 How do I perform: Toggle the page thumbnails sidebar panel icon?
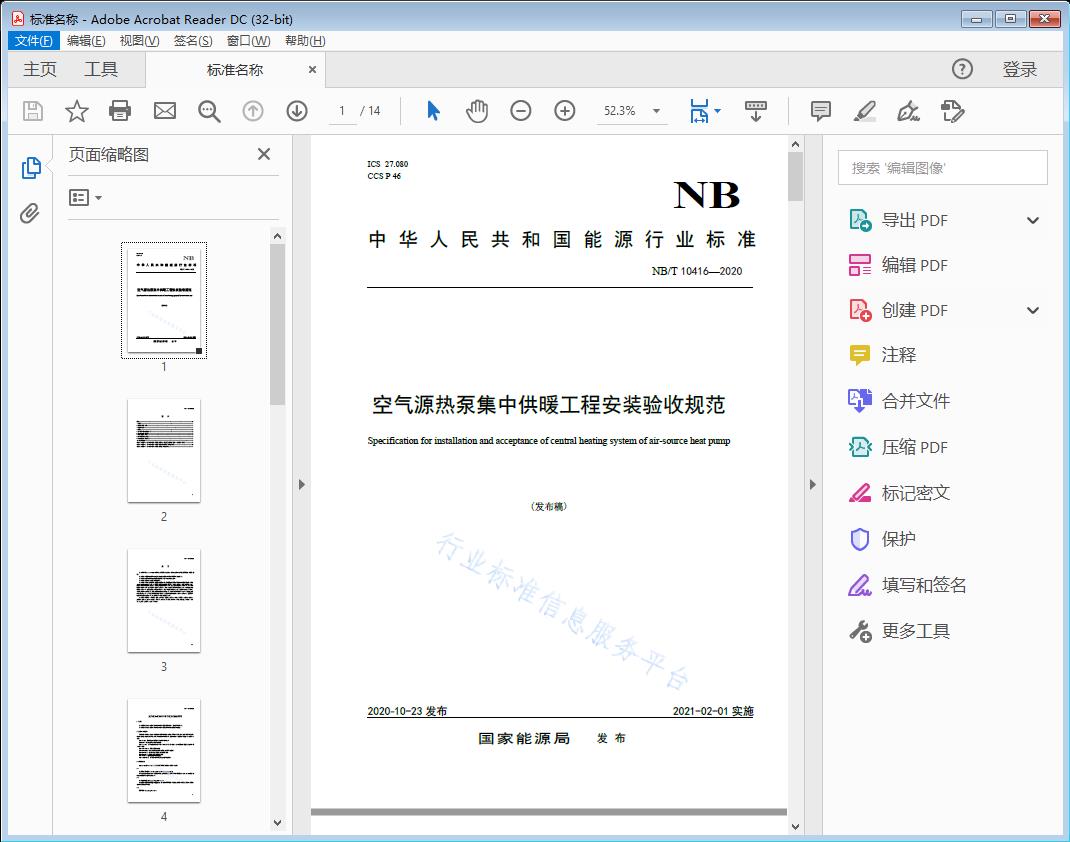point(30,167)
